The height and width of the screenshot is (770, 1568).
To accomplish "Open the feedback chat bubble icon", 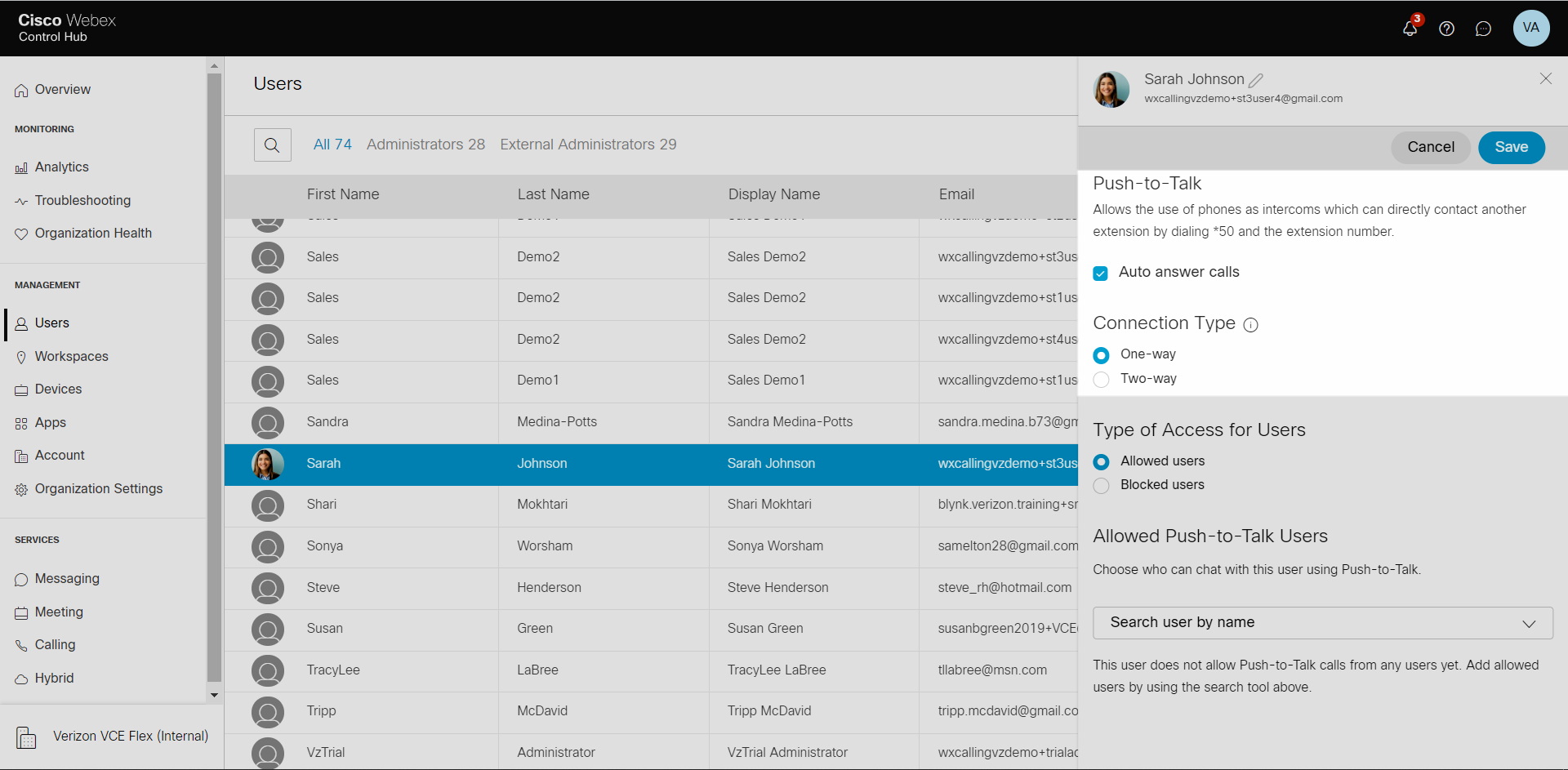I will [x=1483, y=29].
